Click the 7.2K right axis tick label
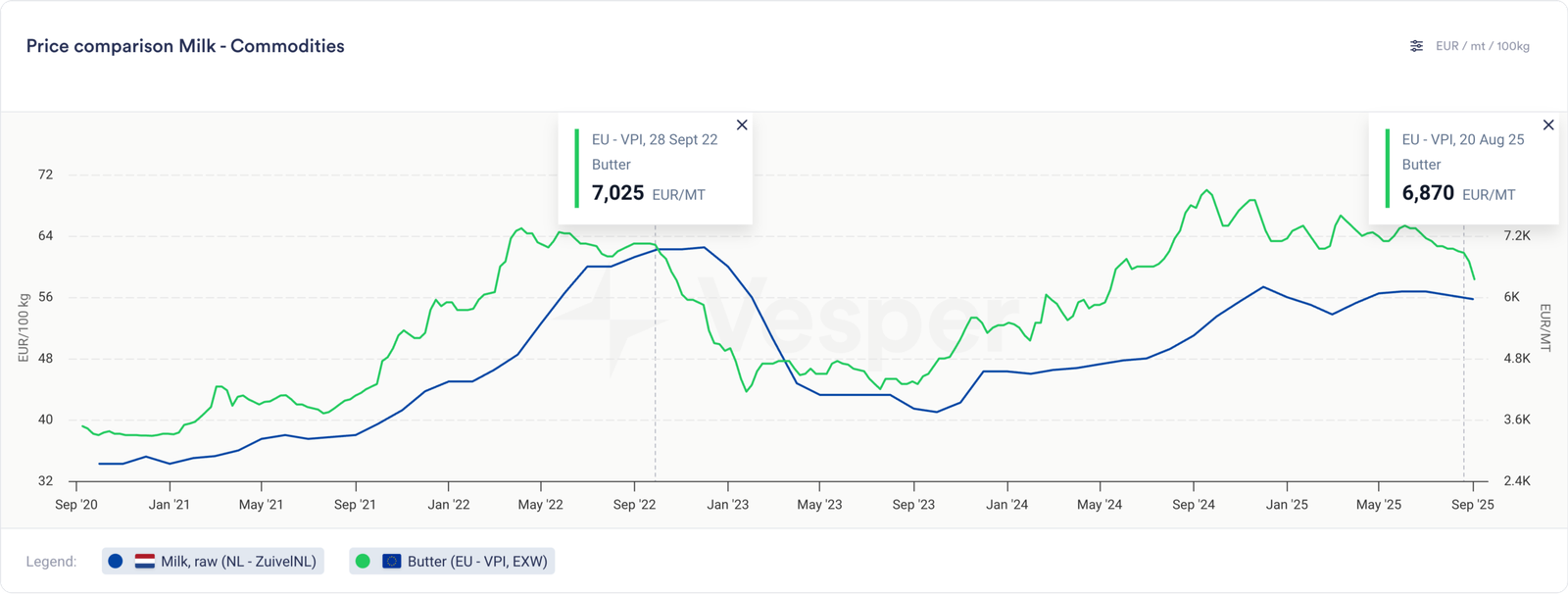This screenshot has width=1568, height=594. (1516, 236)
